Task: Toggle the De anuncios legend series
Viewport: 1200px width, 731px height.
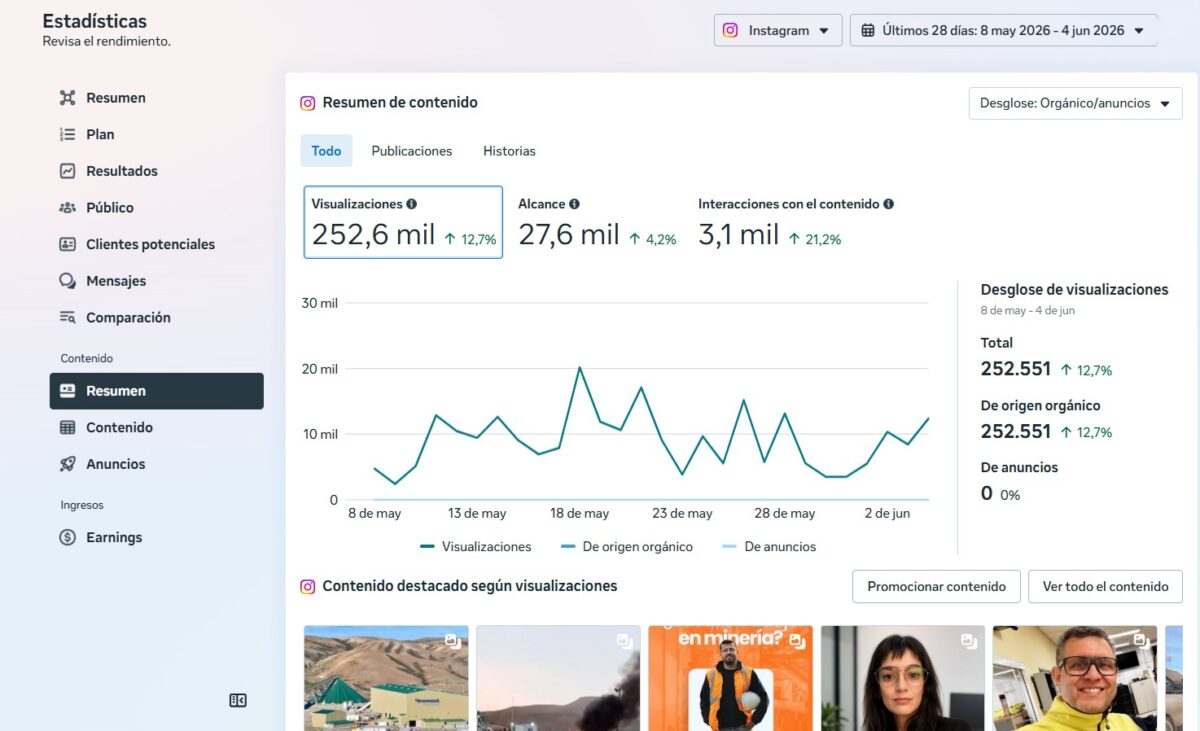Action: click(x=769, y=547)
